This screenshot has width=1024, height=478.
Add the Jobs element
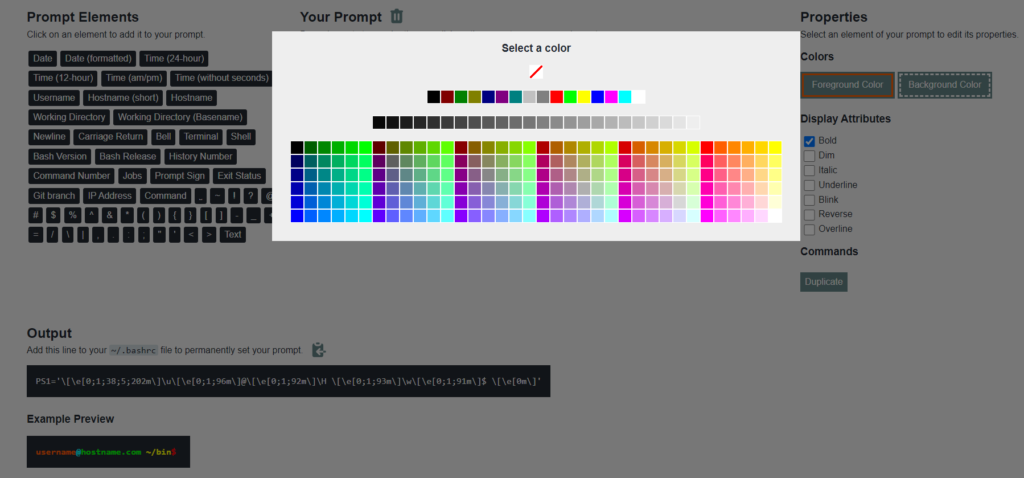[133, 176]
